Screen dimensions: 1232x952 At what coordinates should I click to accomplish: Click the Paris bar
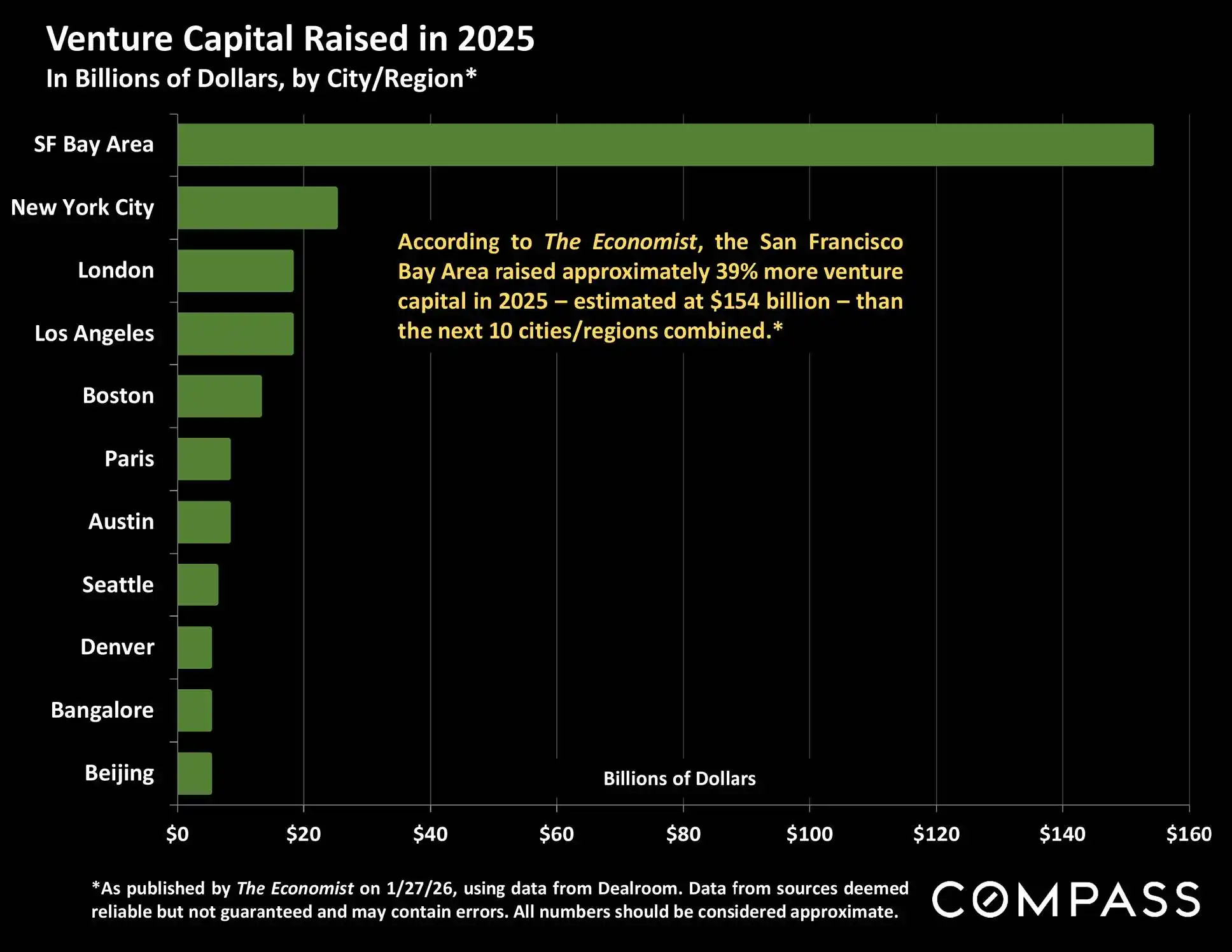(x=204, y=459)
